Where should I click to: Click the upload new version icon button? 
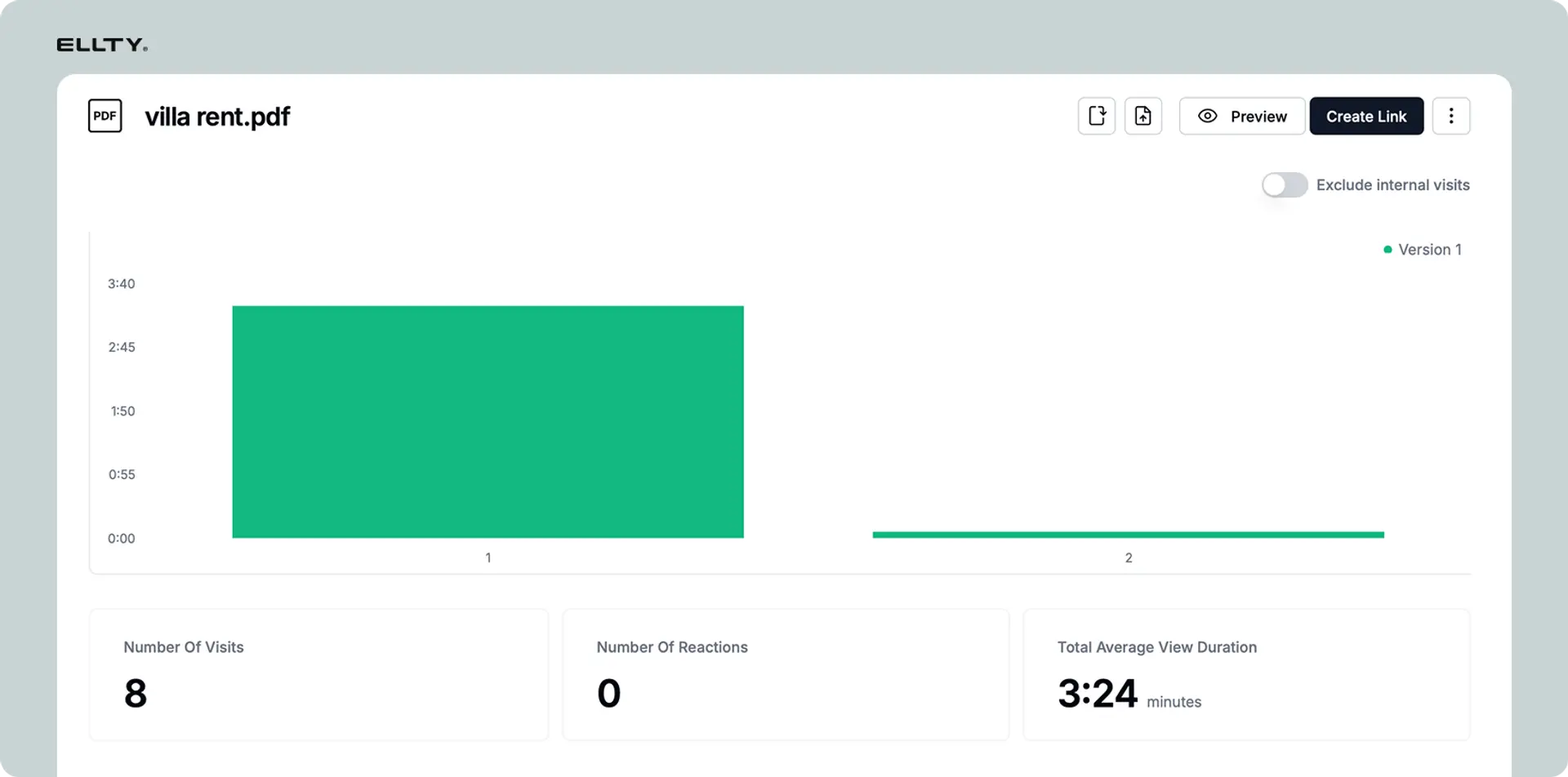[1143, 116]
